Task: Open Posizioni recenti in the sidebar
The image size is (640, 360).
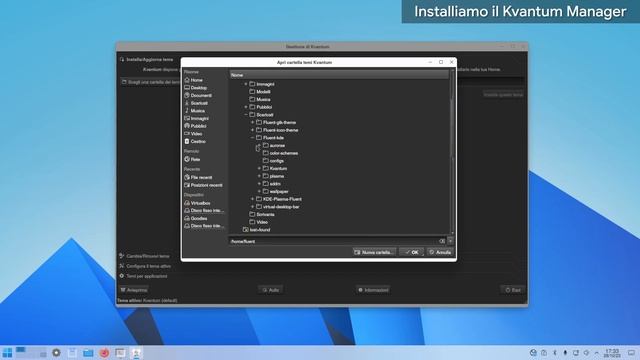Action: [x=203, y=185]
